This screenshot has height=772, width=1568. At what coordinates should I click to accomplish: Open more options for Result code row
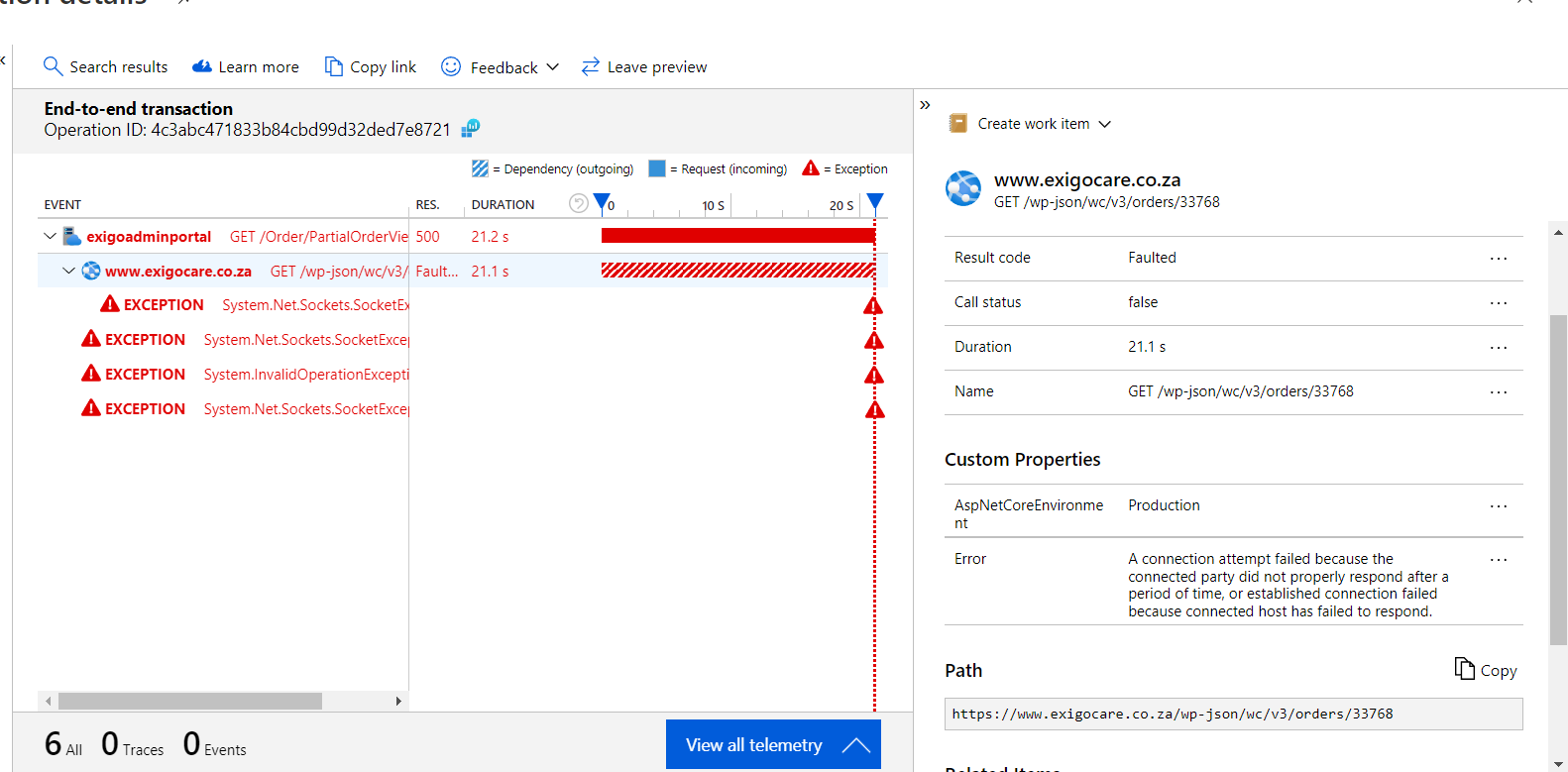(x=1499, y=258)
